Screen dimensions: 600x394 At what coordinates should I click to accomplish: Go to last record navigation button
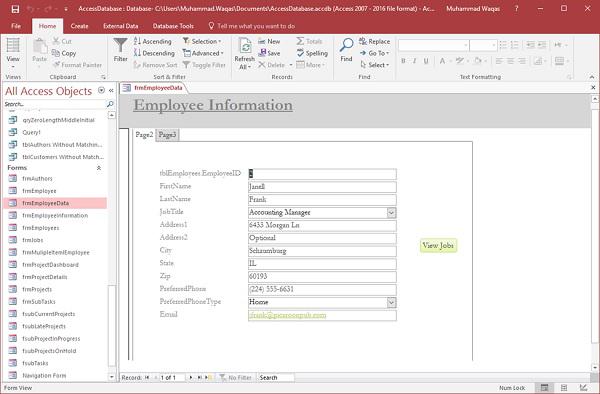pos(199,378)
